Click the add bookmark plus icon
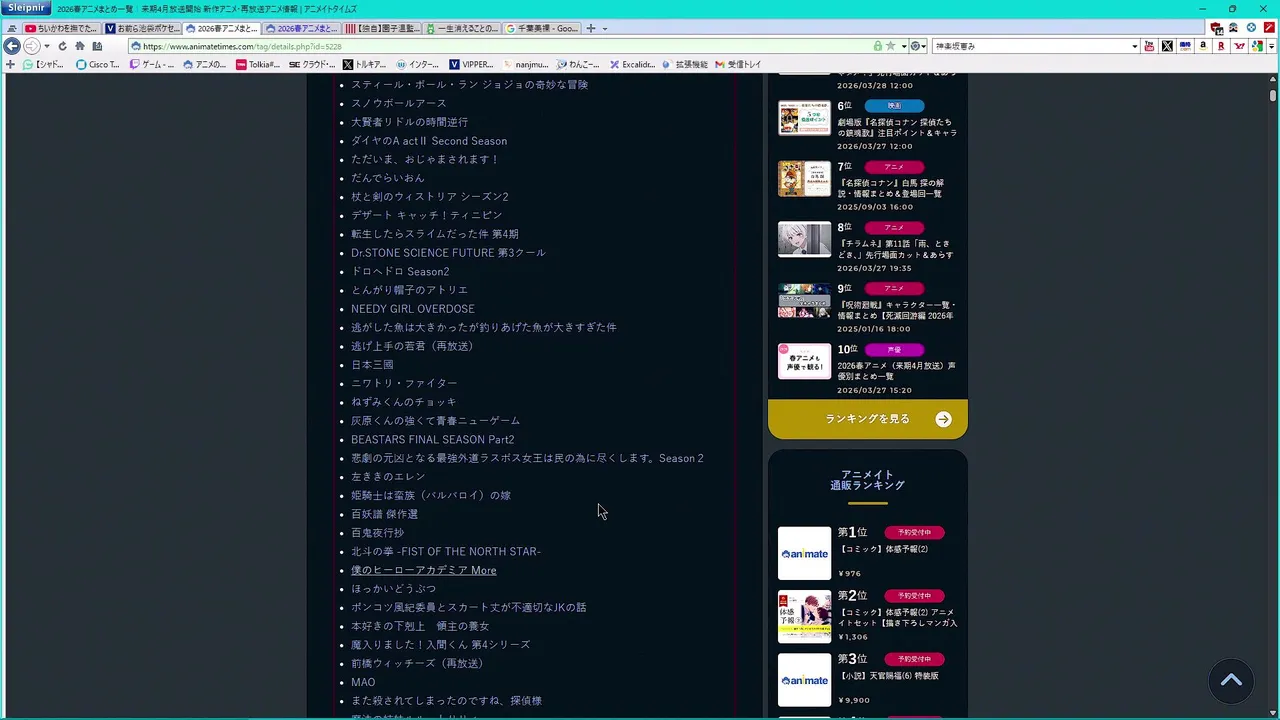 [x=10, y=64]
